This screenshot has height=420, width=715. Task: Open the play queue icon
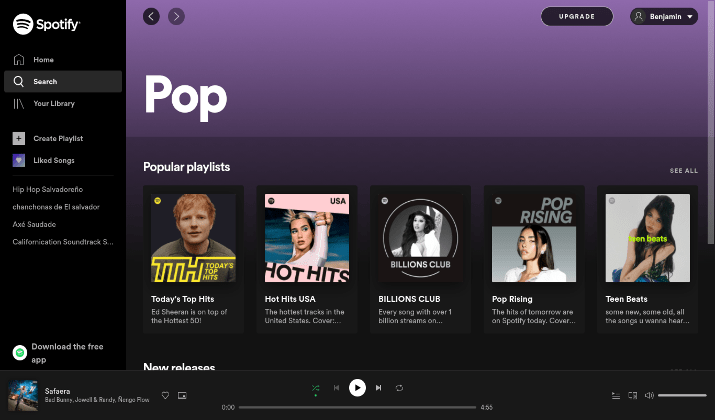pos(616,395)
